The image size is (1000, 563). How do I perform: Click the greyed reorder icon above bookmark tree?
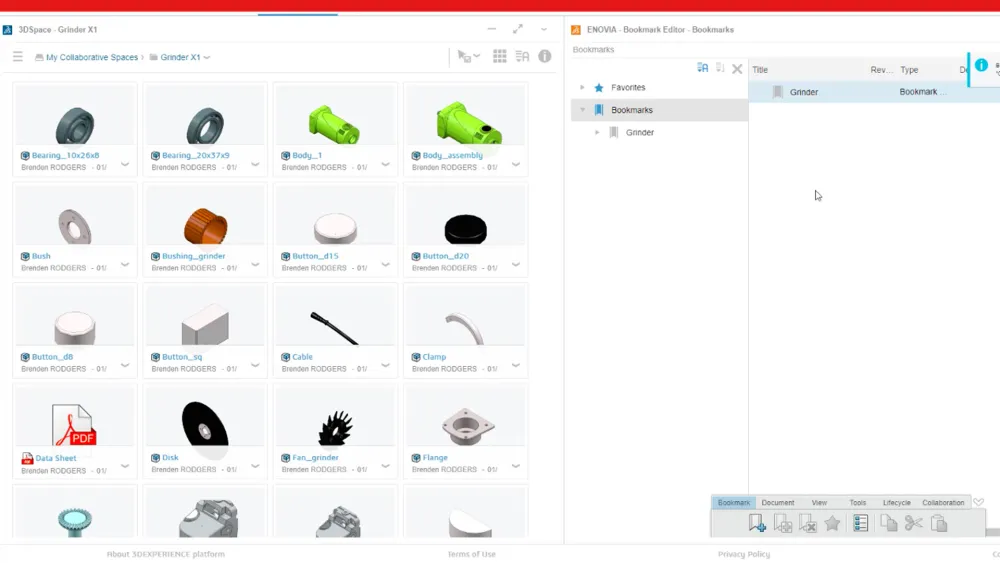pyautogui.click(x=720, y=68)
